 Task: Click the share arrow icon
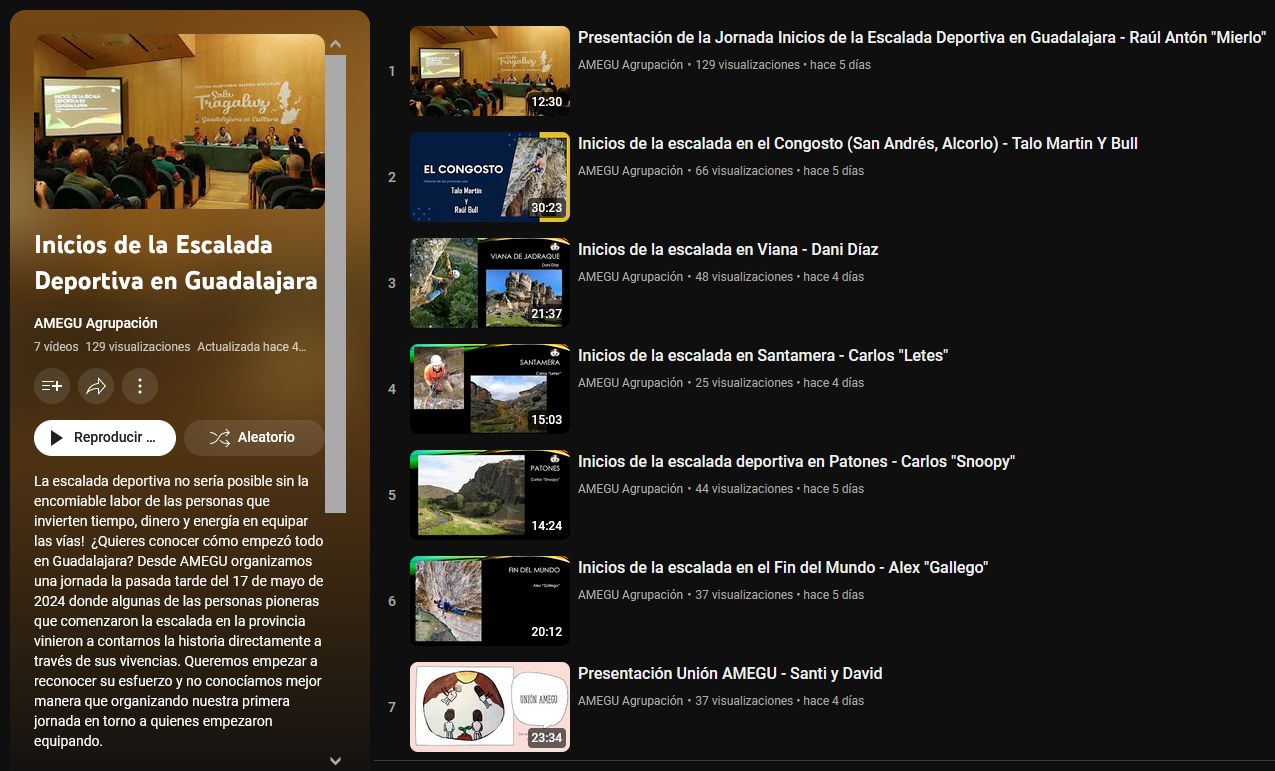click(x=96, y=386)
